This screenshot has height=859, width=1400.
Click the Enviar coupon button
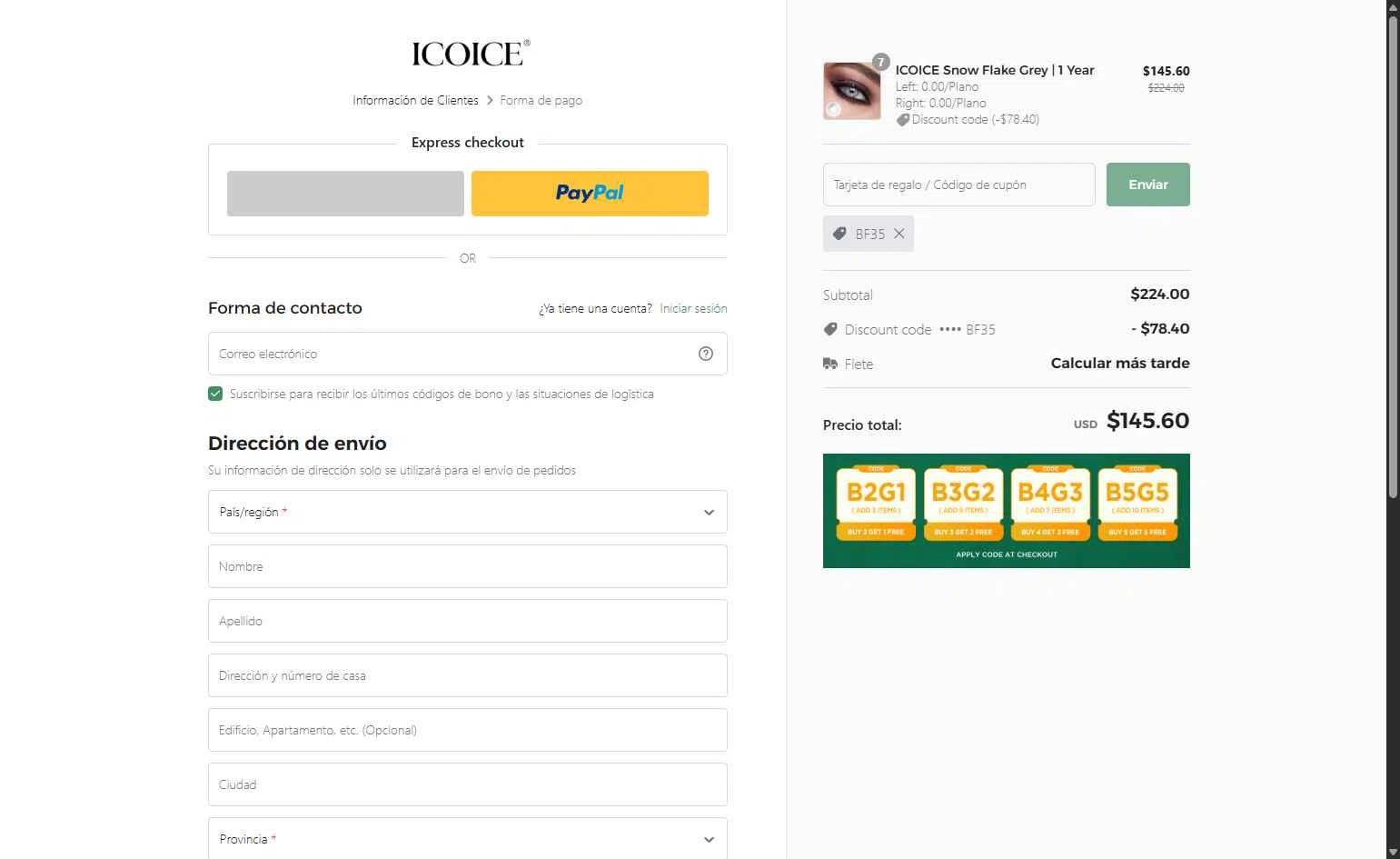point(1148,185)
